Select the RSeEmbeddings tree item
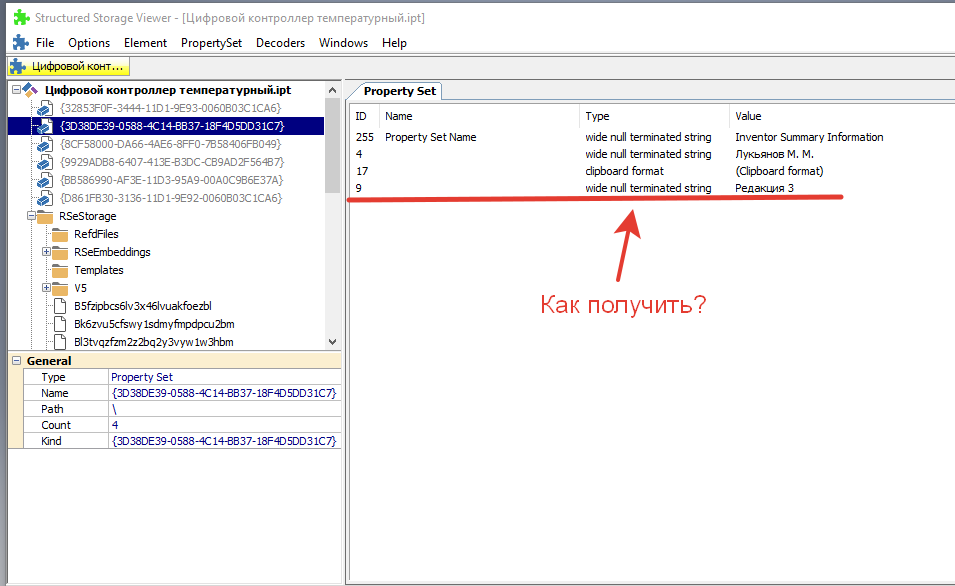 tap(112, 252)
